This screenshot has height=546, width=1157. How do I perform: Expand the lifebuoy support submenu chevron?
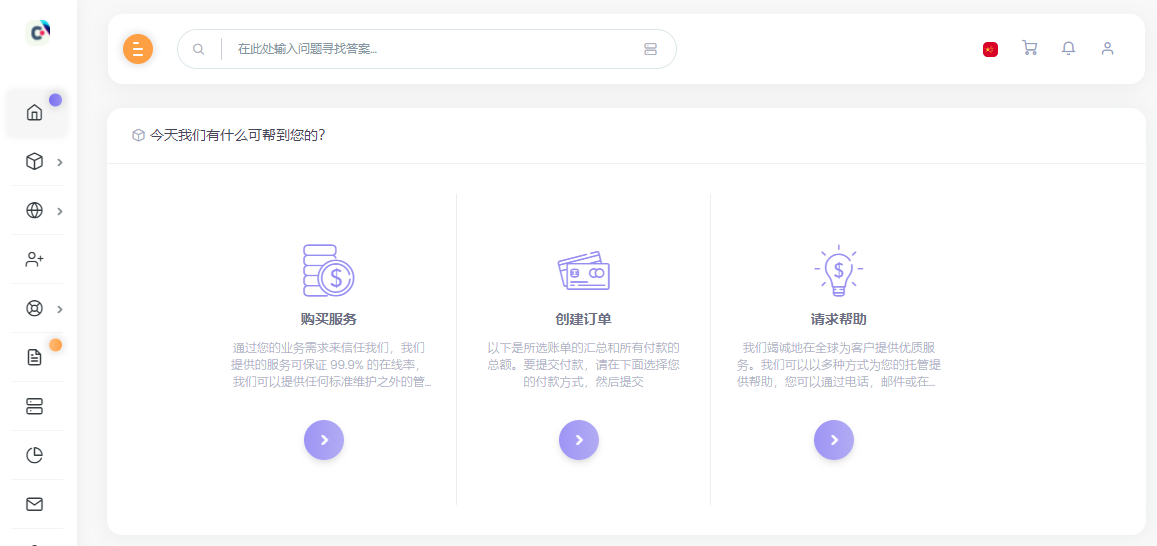coord(60,309)
